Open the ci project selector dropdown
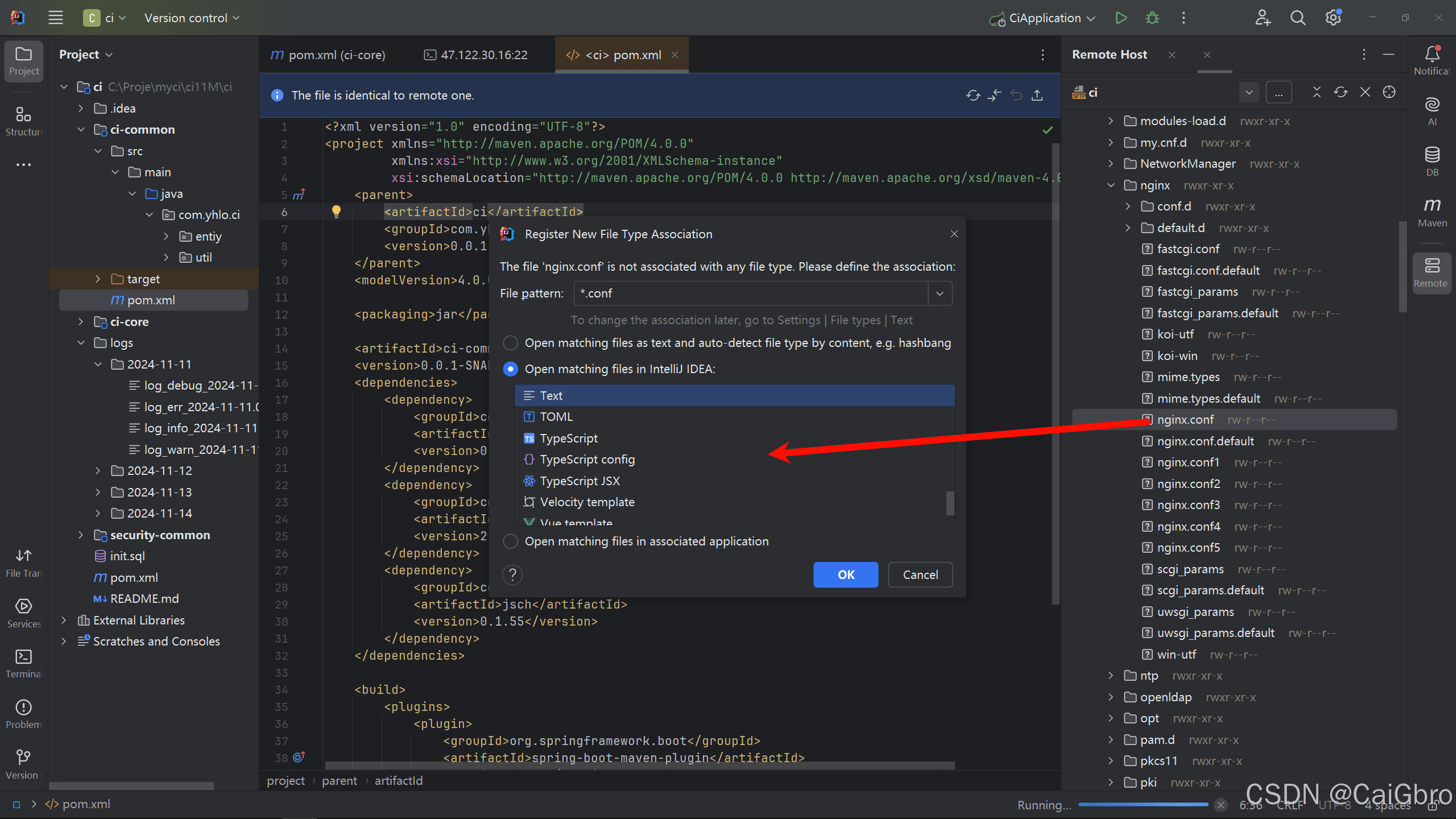1456x819 pixels. [x=105, y=18]
